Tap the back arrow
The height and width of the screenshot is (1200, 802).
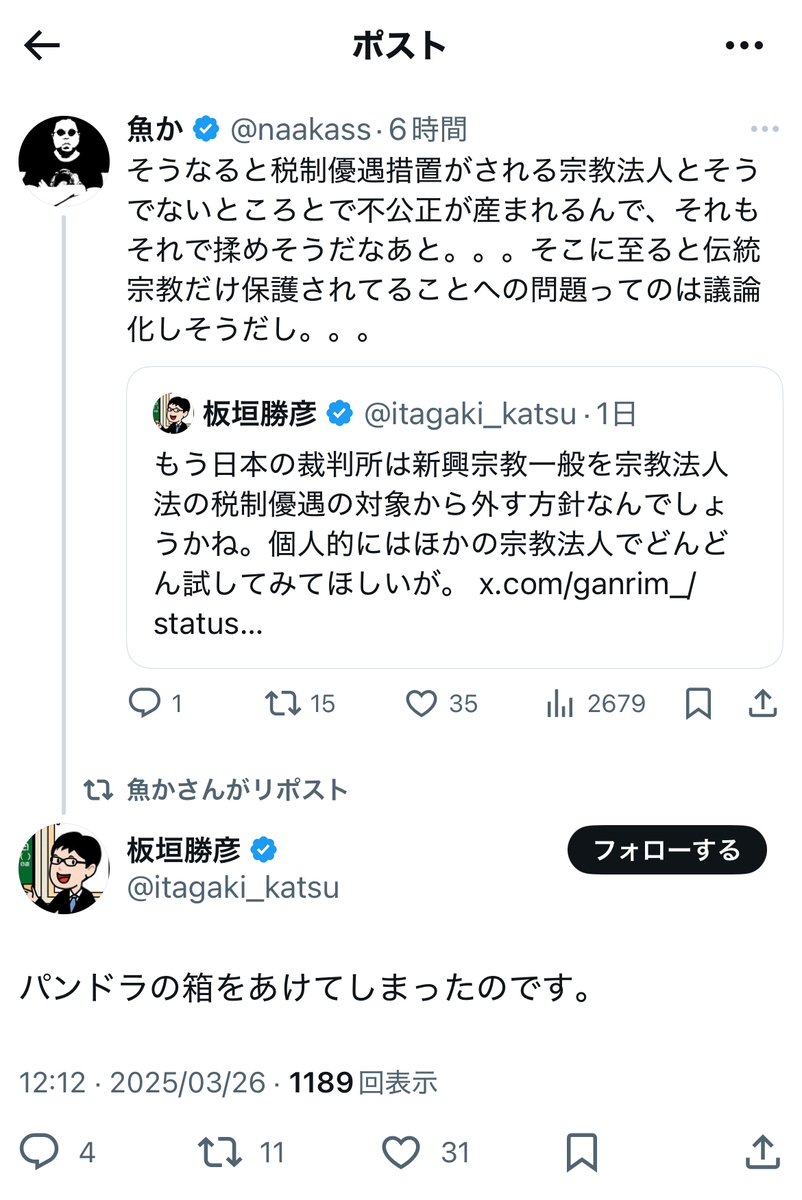tap(42, 45)
